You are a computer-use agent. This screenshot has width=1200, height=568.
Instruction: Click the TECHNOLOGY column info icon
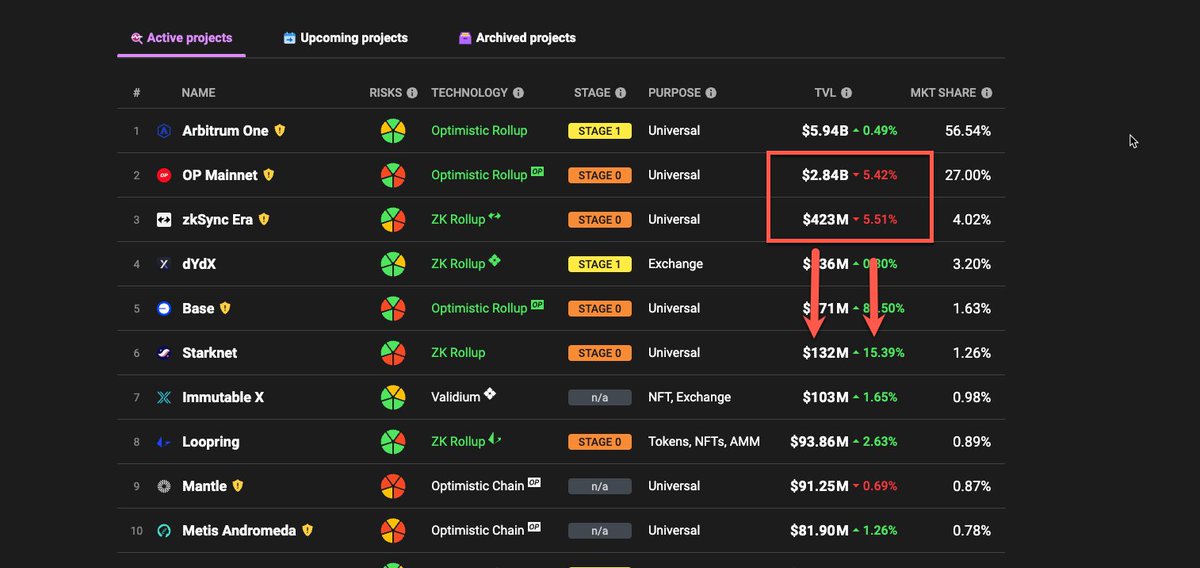[518, 93]
